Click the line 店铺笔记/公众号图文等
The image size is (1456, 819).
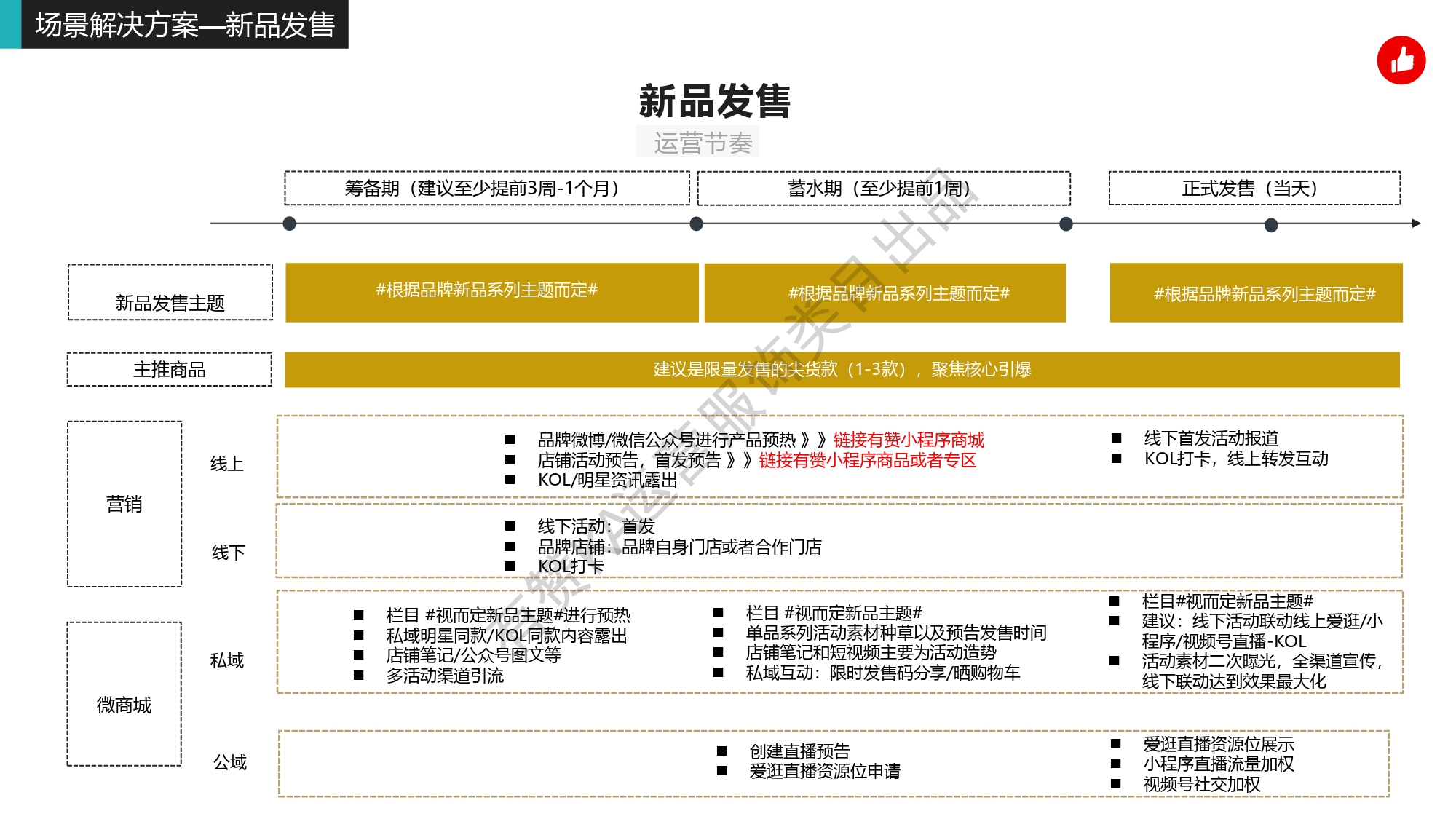(473, 655)
